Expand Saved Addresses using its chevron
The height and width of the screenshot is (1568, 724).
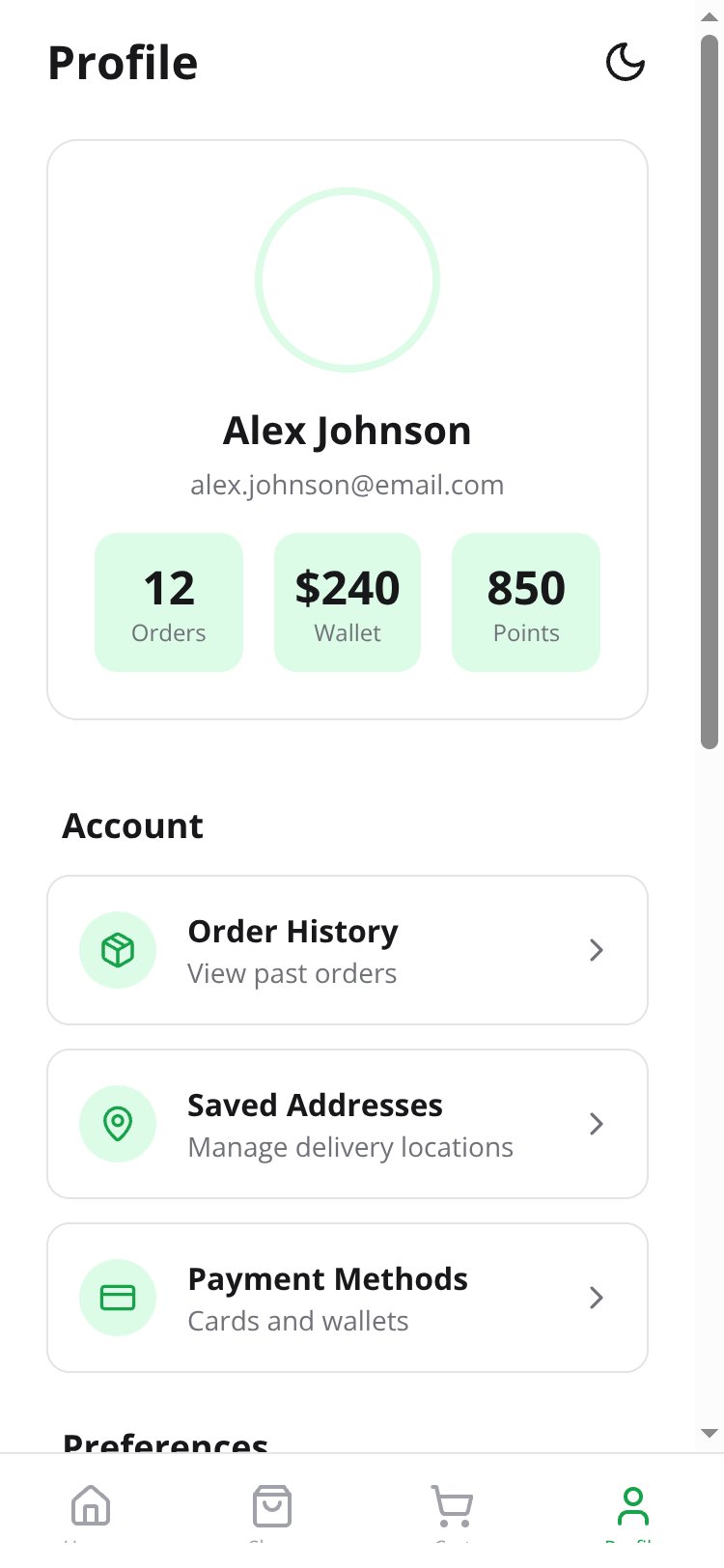(x=597, y=1124)
